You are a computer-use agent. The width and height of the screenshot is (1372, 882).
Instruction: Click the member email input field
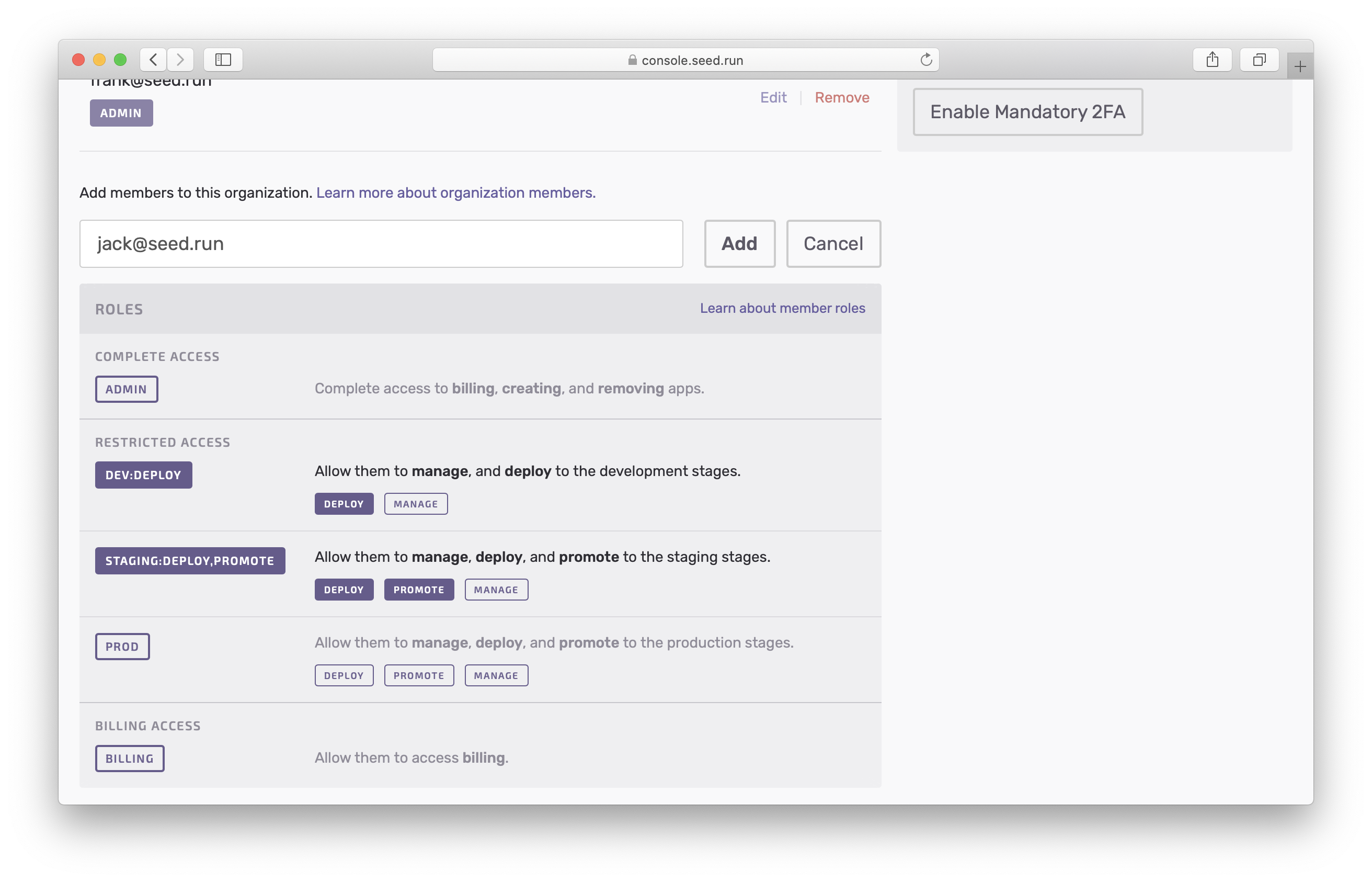[x=381, y=244]
